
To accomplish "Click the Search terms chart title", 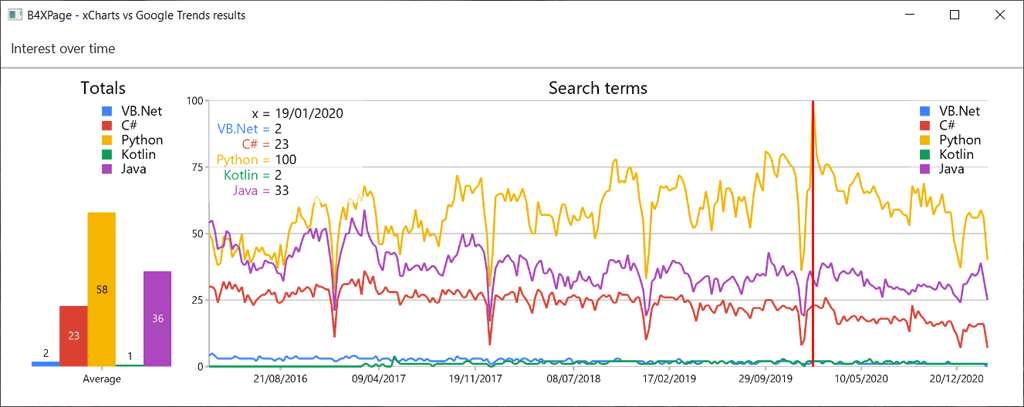I will 598,88.
